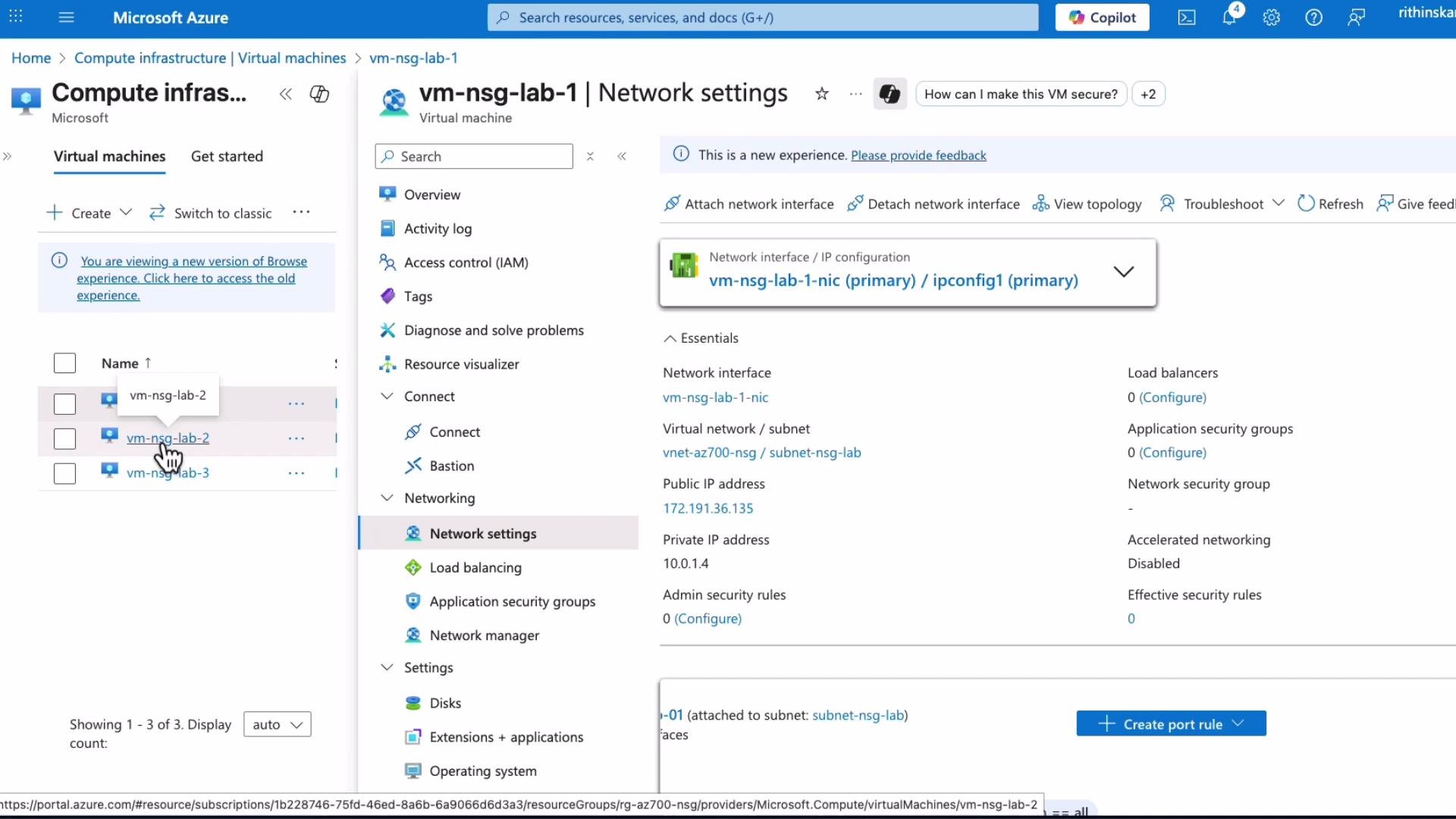Open the row menu for vm-nsg-lab-2
1456x819 pixels.
click(x=297, y=438)
